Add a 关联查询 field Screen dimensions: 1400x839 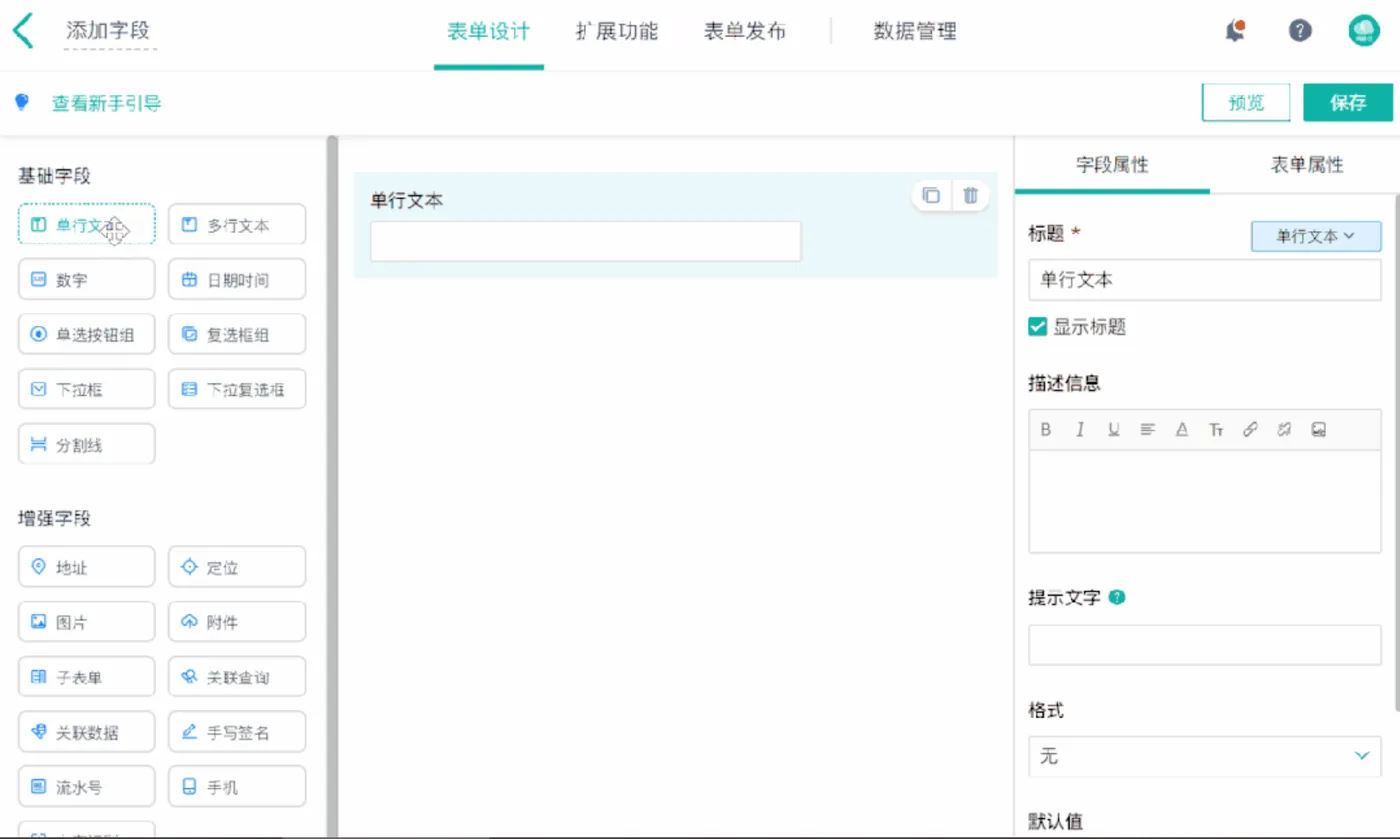[237, 677]
